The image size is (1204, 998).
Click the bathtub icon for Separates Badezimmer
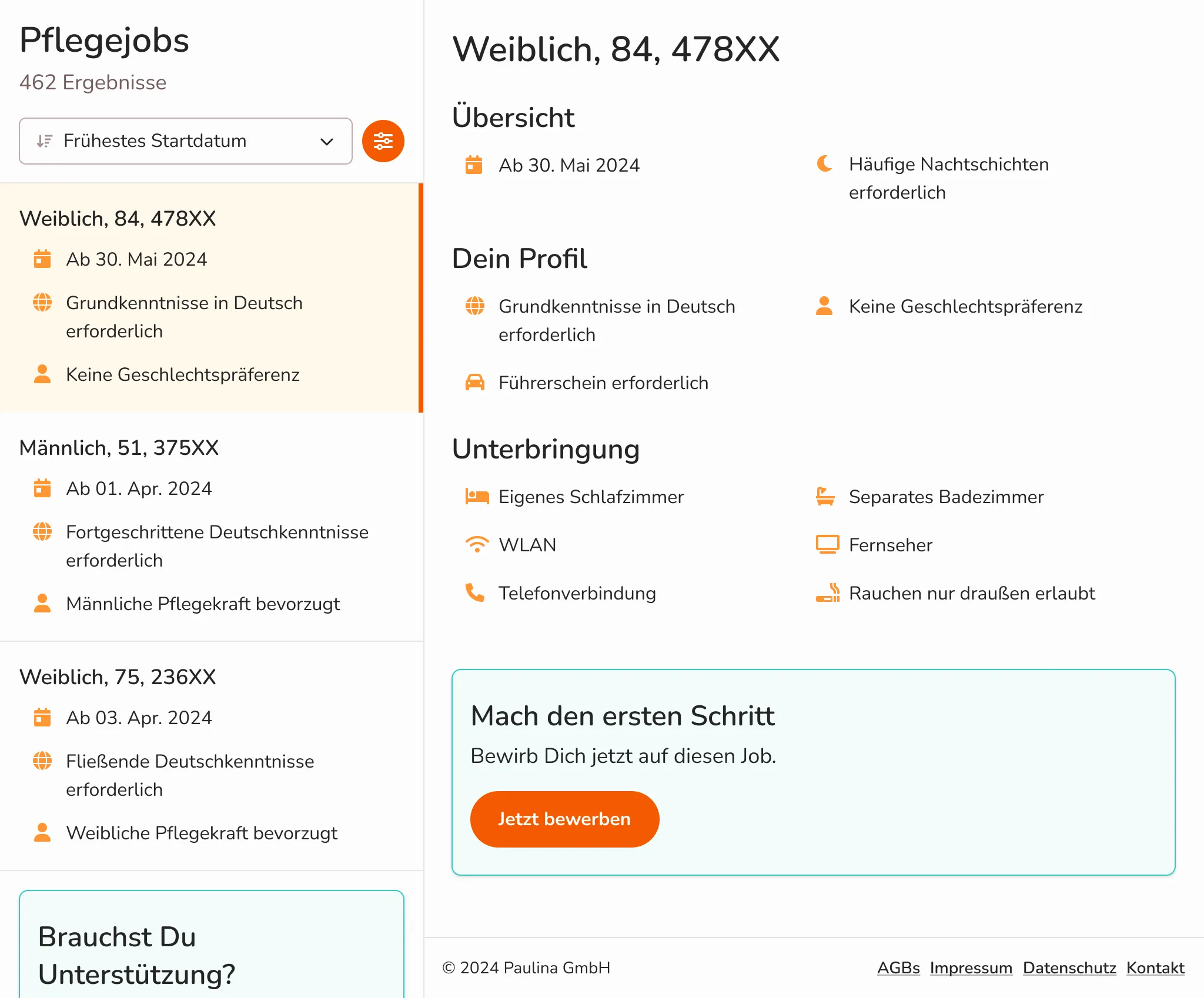825,497
